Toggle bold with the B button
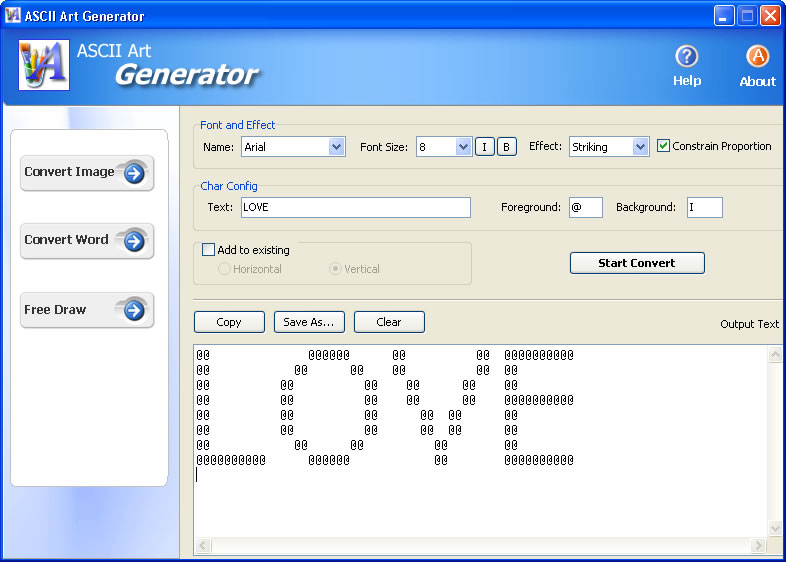The height and width of the screenshot is (562, 786). 506,147
